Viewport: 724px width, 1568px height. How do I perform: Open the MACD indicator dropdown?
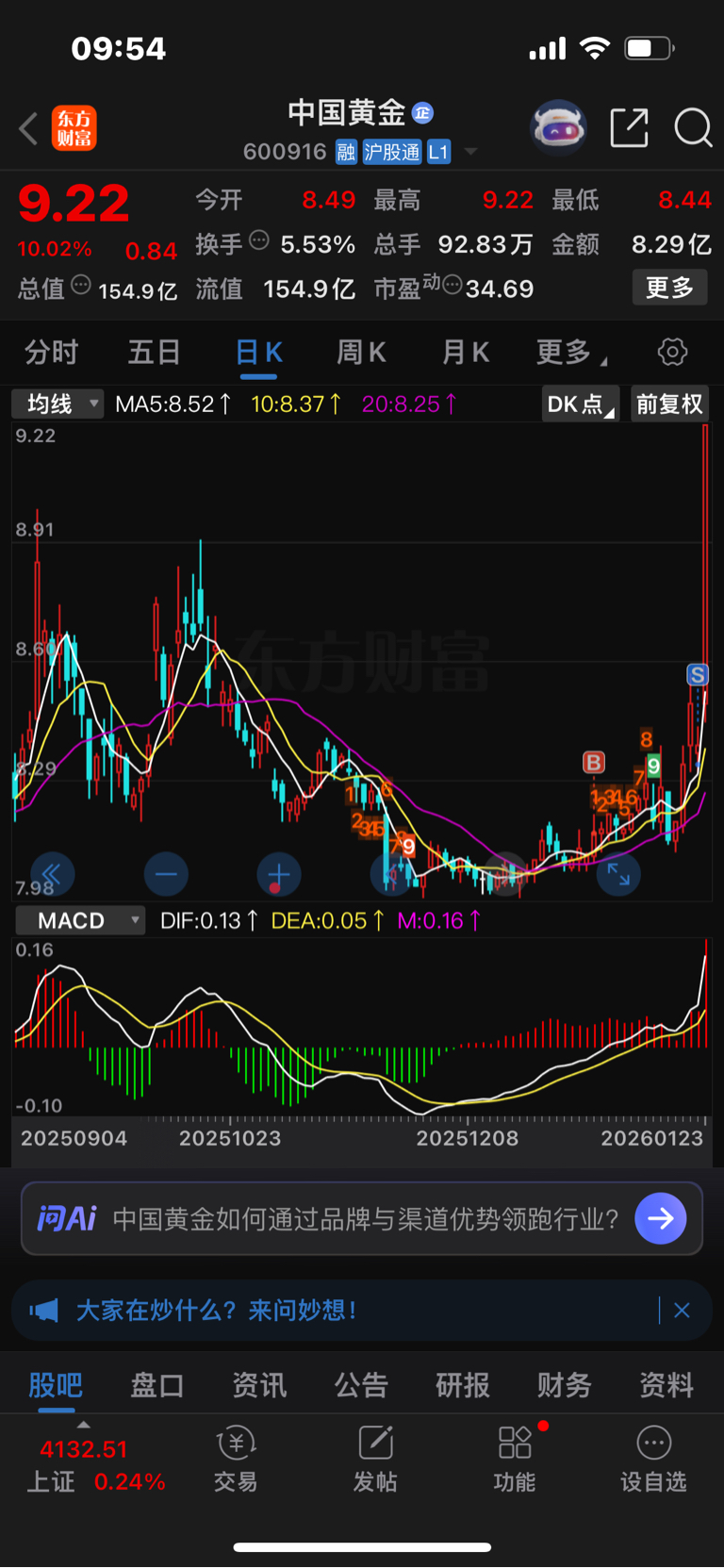[80, 920]
